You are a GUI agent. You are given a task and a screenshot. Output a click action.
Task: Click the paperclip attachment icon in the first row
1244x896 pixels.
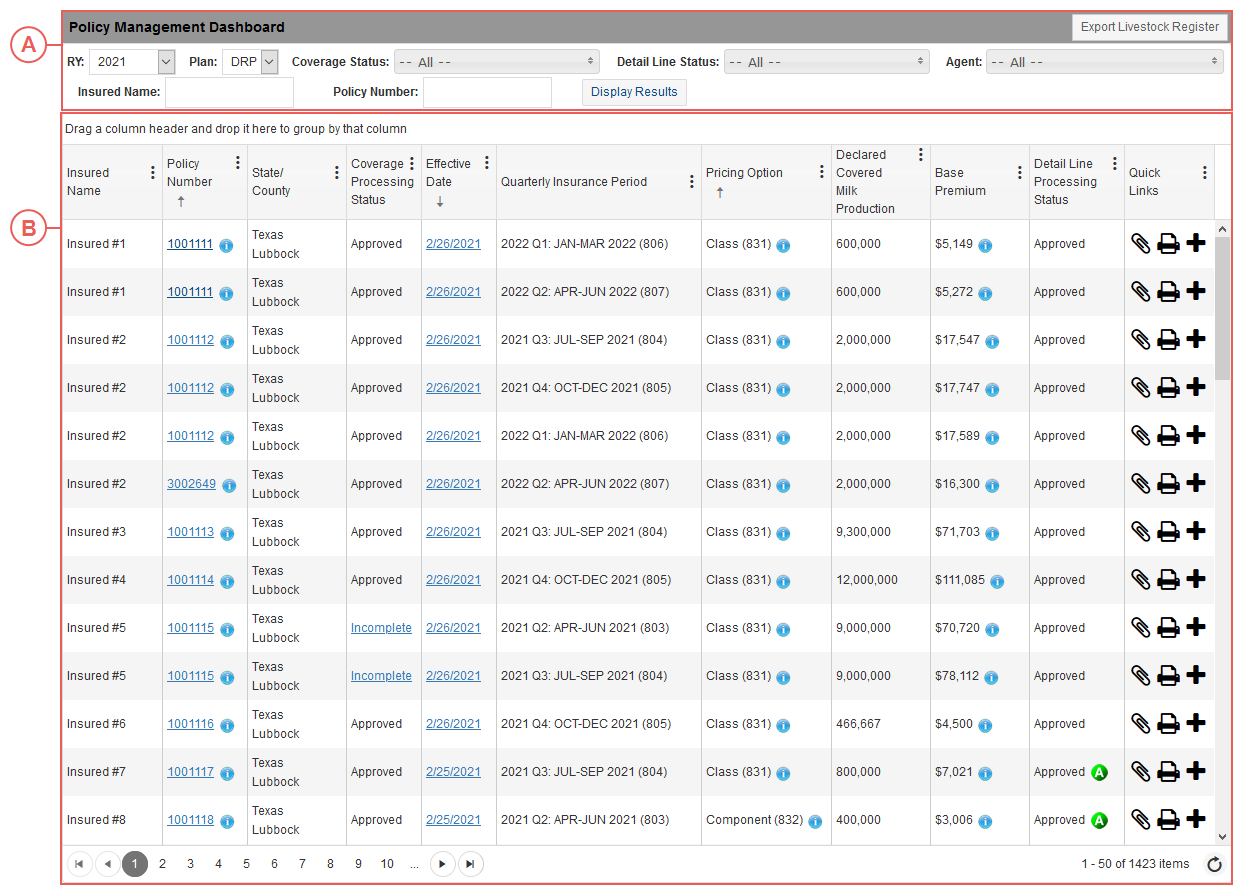tap(1141, 243)
